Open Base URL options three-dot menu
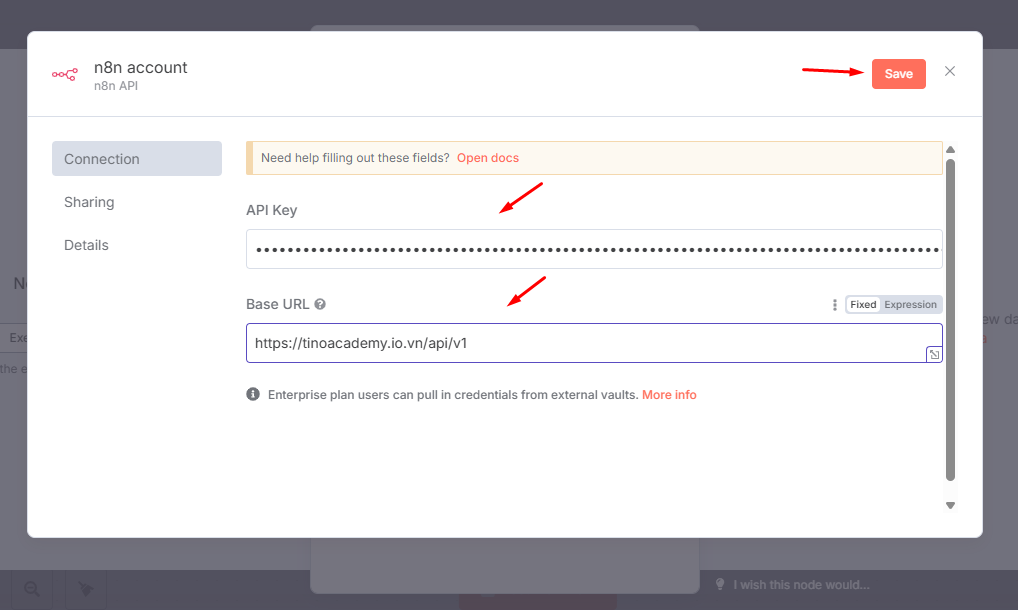Image resolution: width=1018 pixels, height=610 pixels. pos(834,304)
